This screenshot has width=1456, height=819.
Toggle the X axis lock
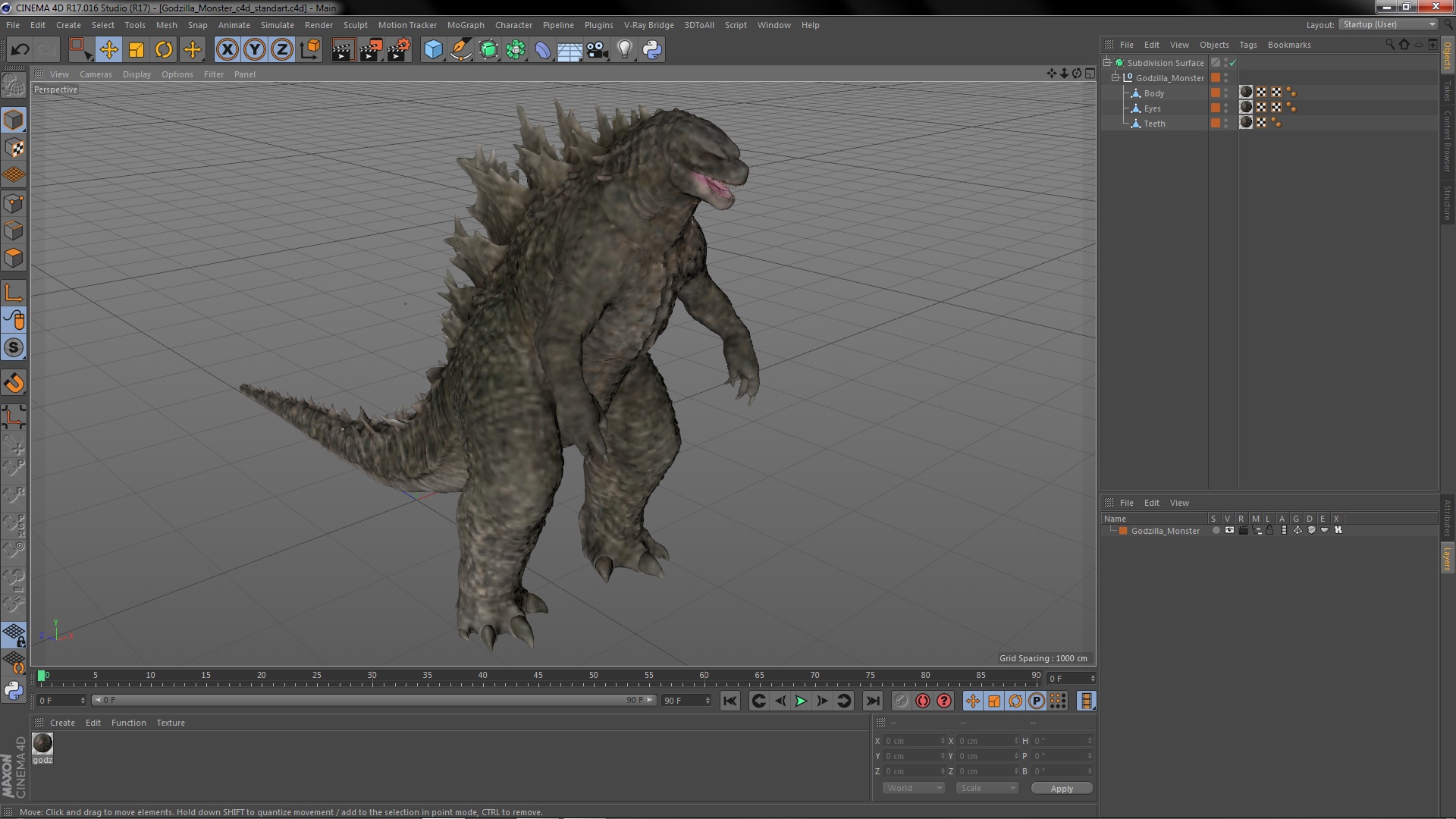[227, 50]
